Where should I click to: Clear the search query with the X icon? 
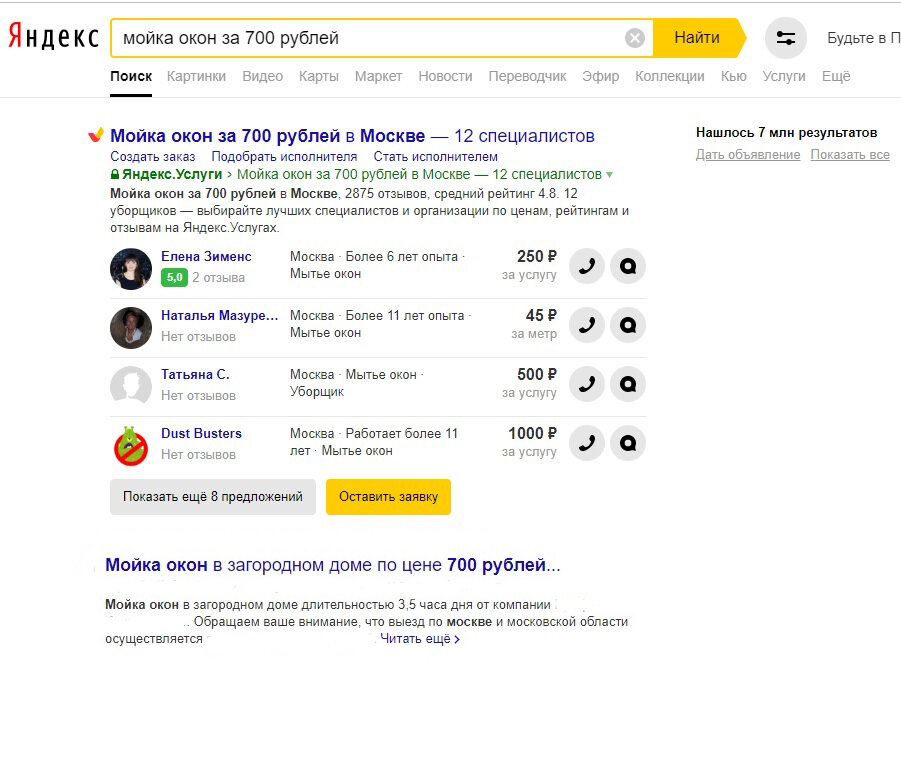pyautogui.click(x=634, y=38)
